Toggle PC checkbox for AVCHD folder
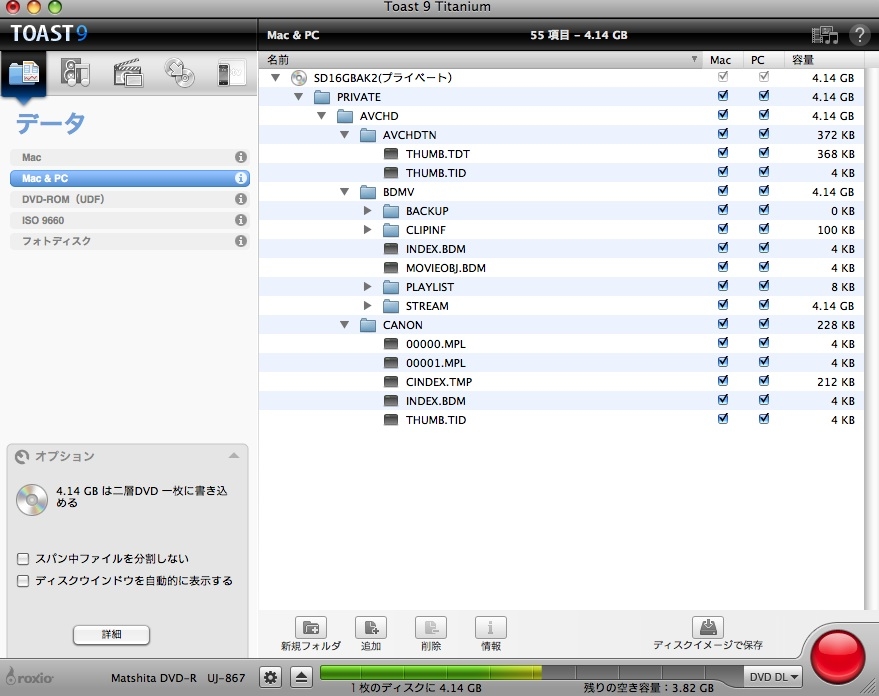 coord(764,115)
